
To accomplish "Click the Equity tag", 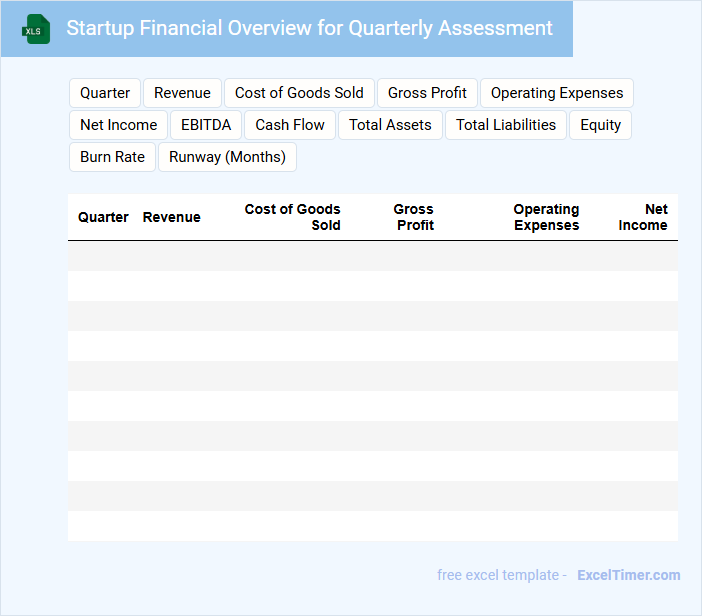I will click(x=600, y=125).
